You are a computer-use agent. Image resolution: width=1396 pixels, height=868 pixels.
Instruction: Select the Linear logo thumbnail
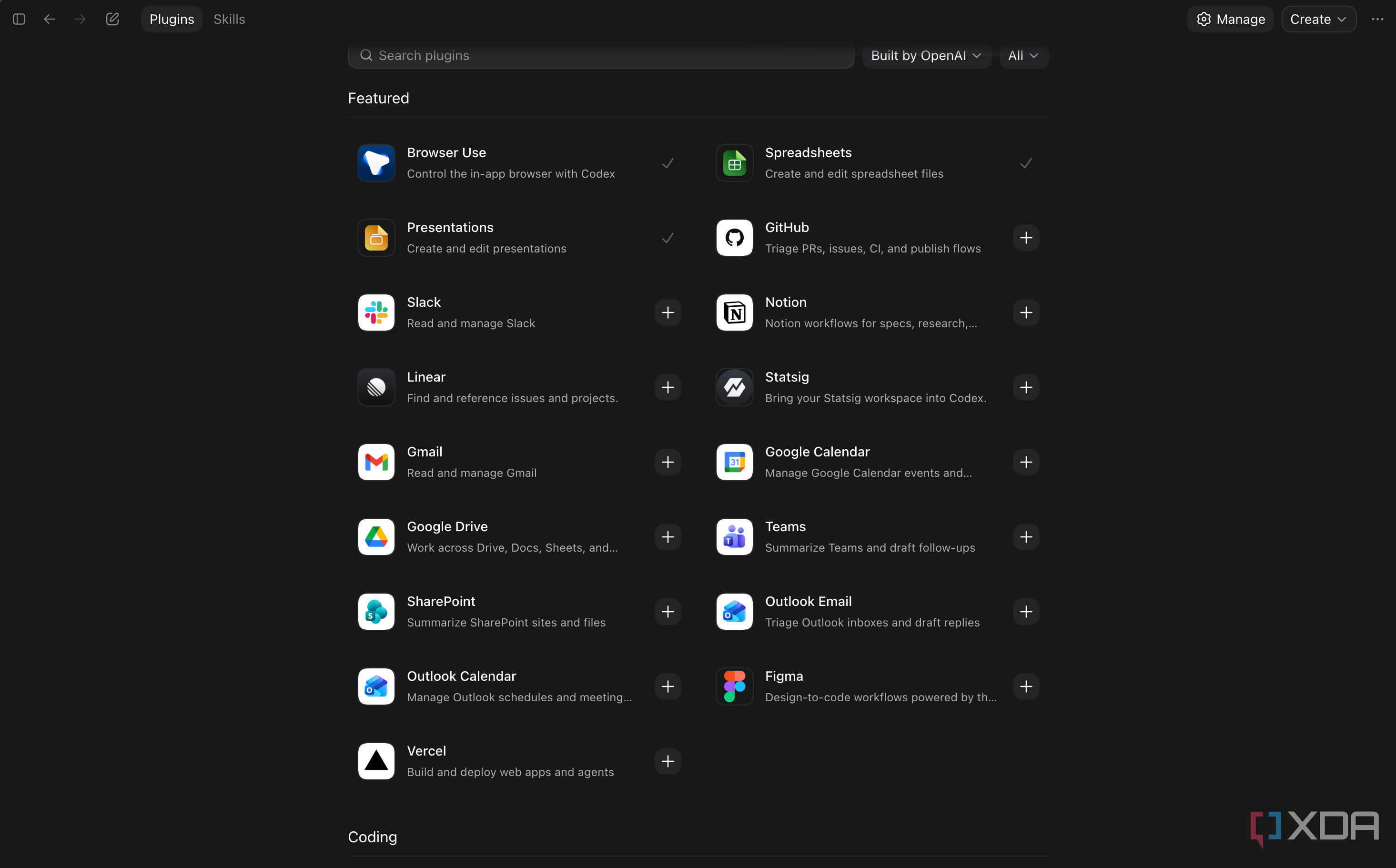(x=376, y=387)
